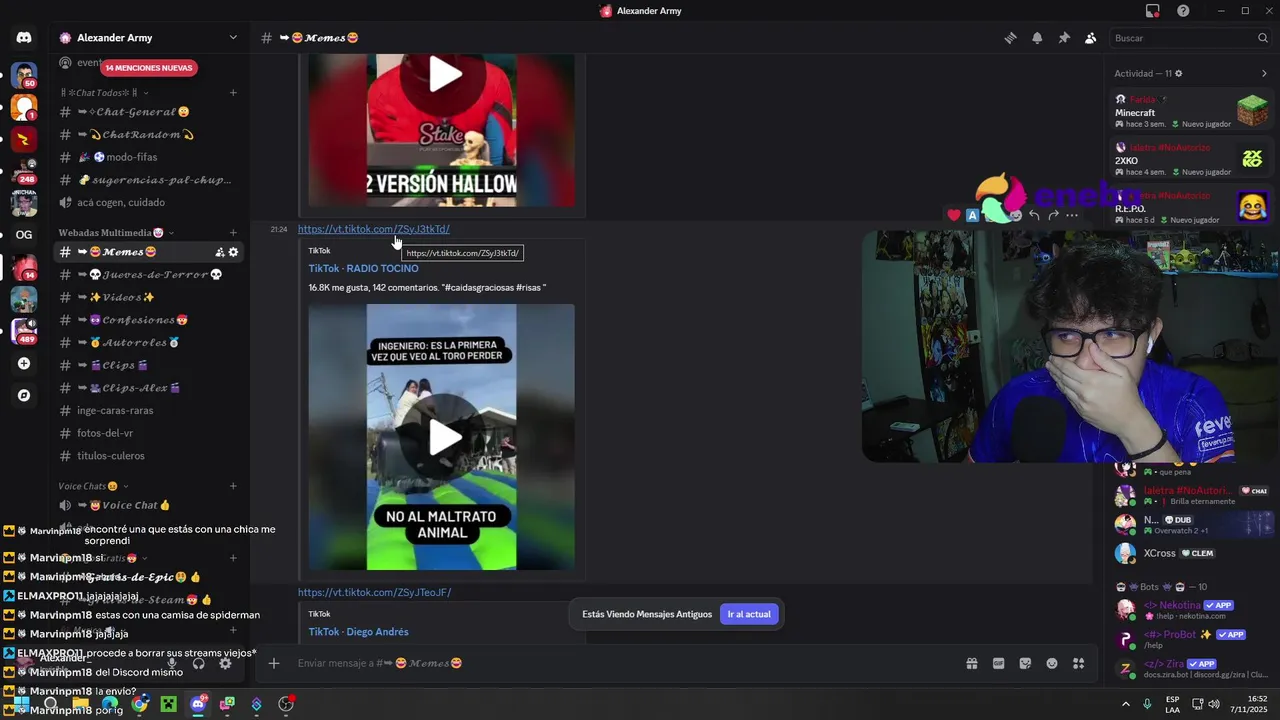The image size is (1280, 720).
Task: Open the apps launcher icon in message bar
Action: click(1079, 663)
